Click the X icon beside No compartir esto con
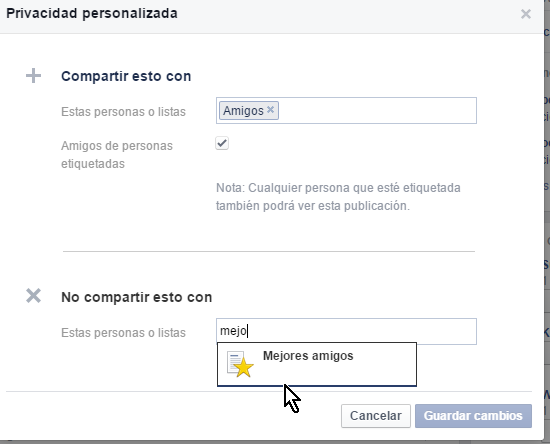550x444 pixels. (33, 296)
